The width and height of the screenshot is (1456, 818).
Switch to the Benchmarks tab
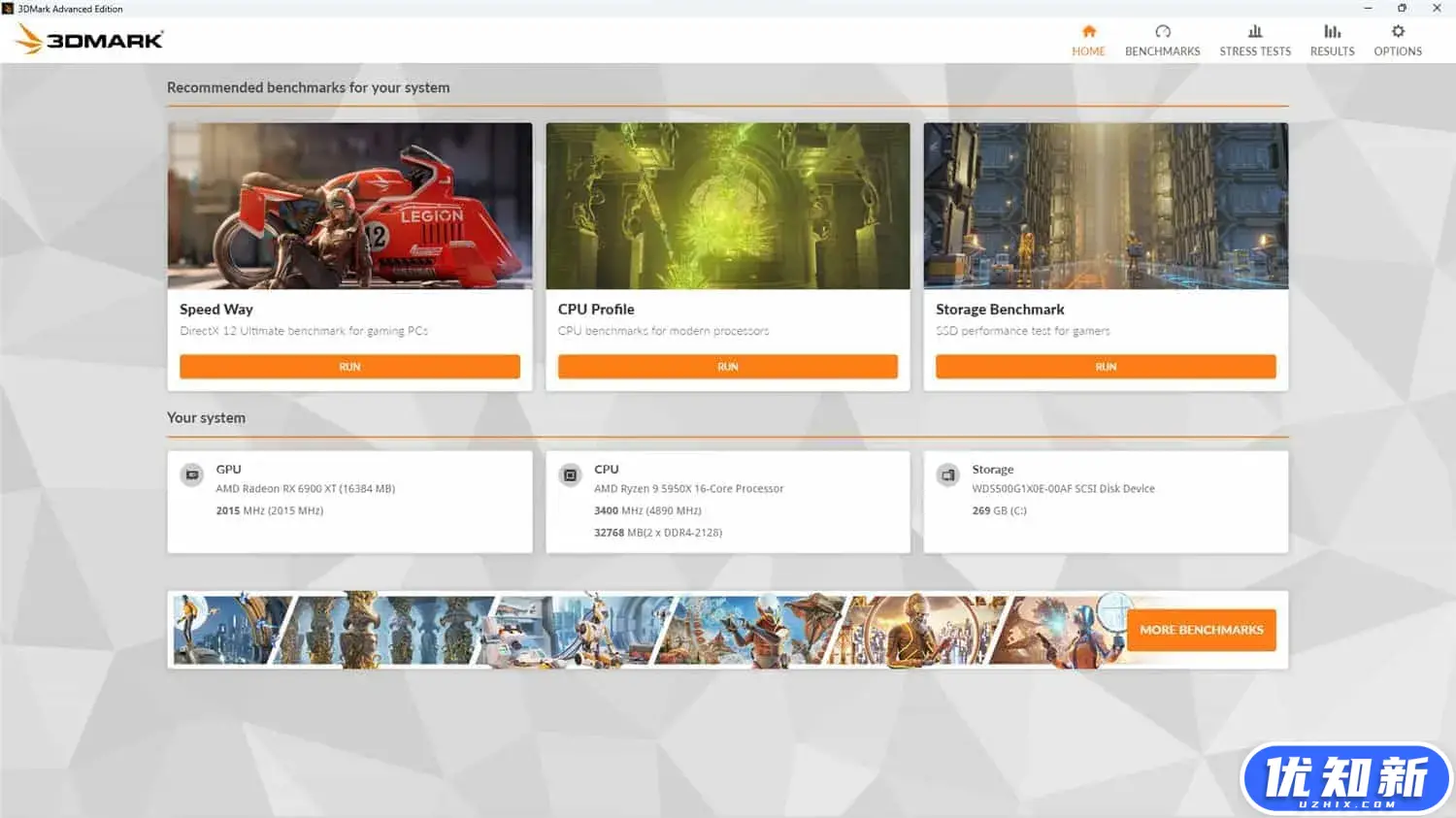[x=1162, y=41]
